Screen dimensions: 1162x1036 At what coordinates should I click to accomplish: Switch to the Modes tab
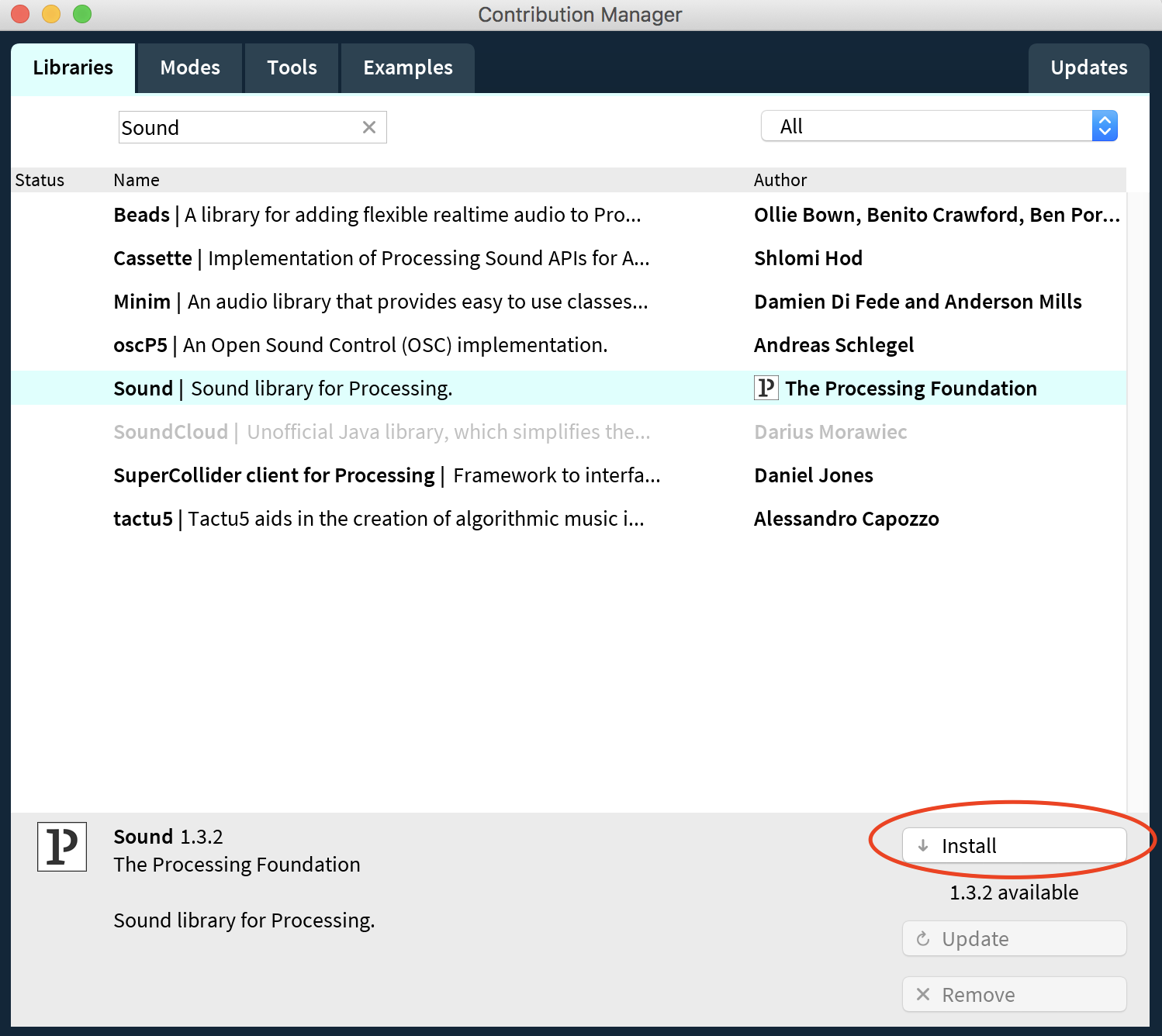(190, 68)
